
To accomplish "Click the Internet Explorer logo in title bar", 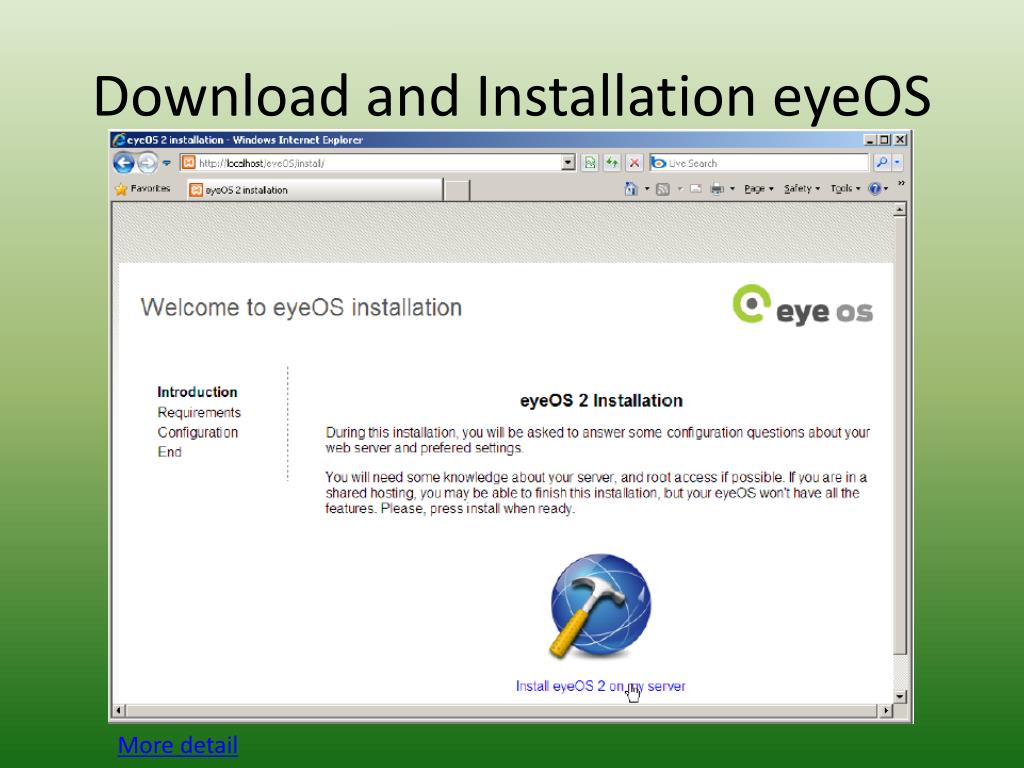I will point(119,139).
